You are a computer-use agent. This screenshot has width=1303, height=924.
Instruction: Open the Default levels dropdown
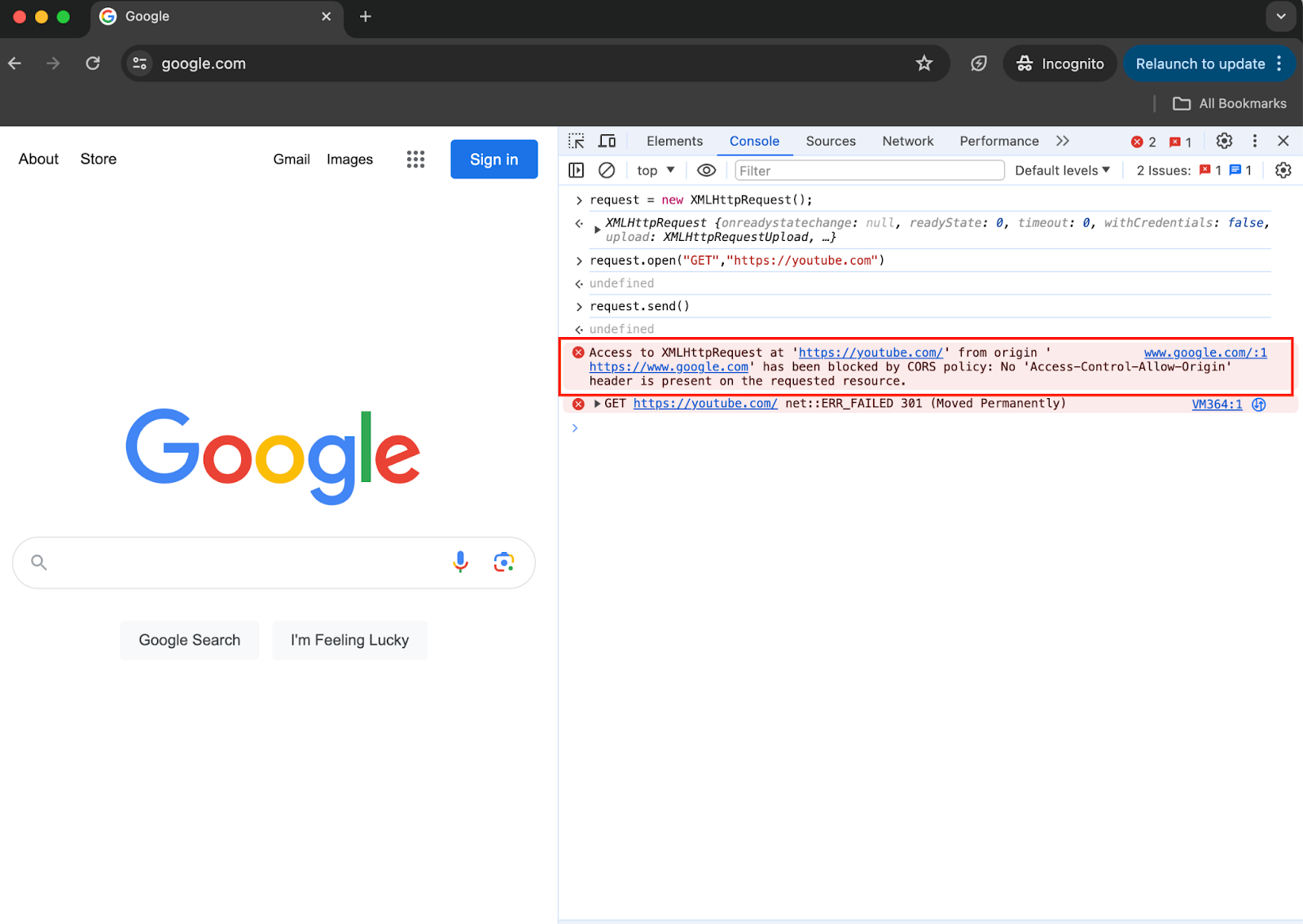(1062, 170)
